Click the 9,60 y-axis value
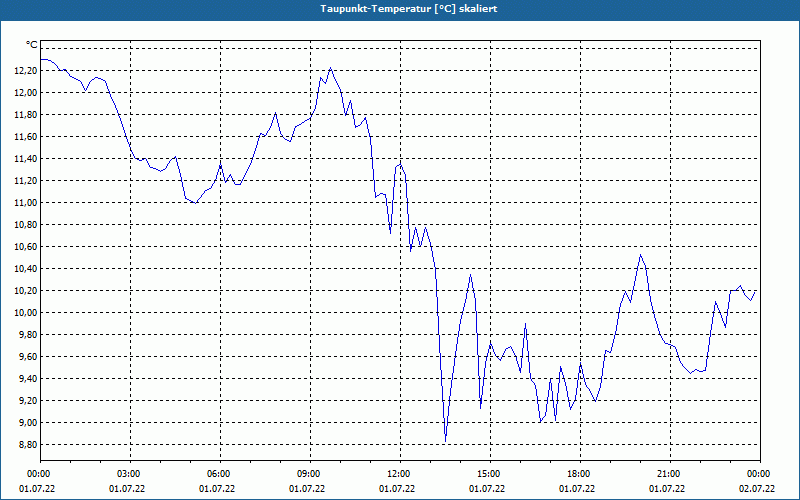This screenshot has width=800, height=500. (x=28, y=356)
